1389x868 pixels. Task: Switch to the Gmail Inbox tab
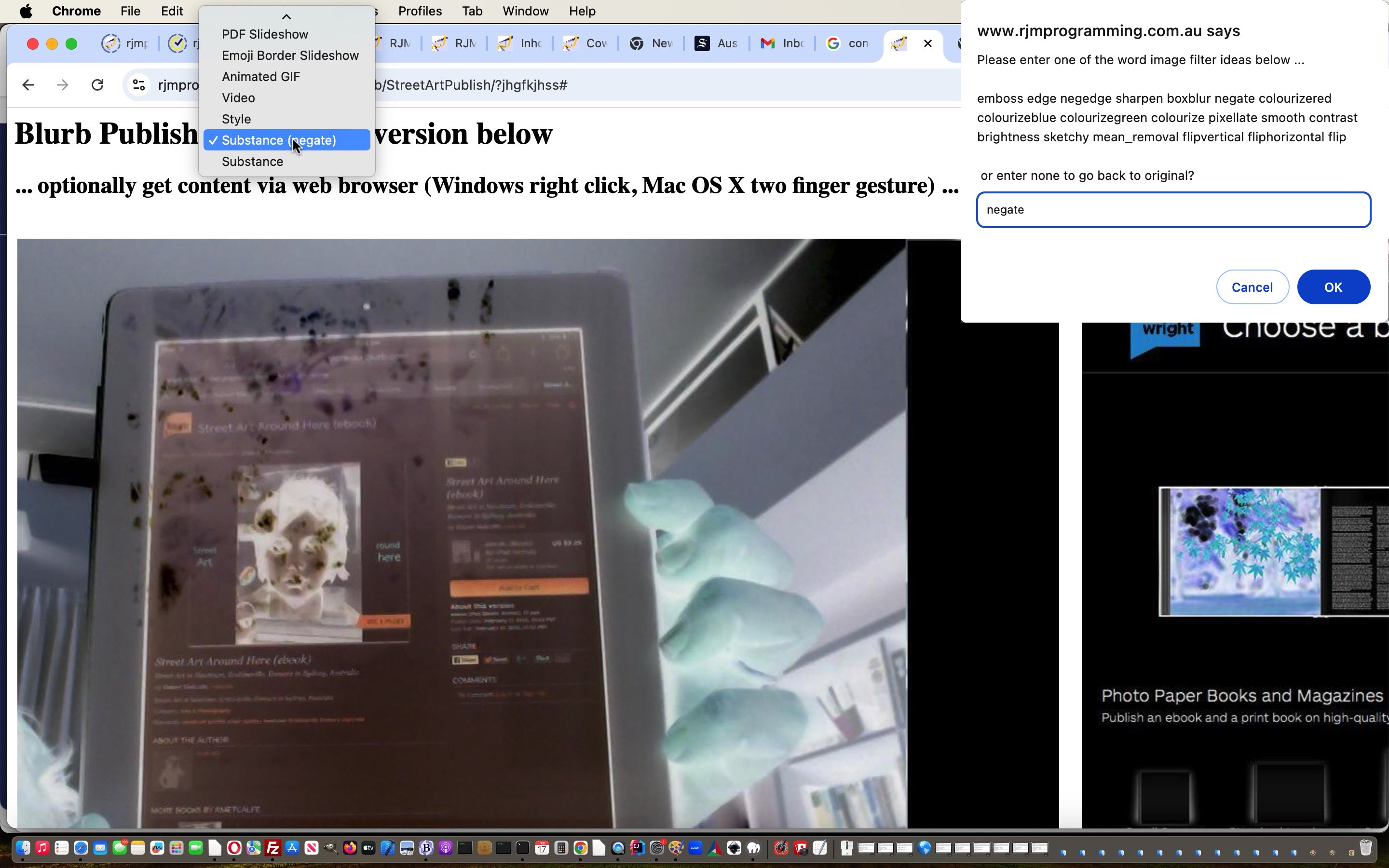click(x=782, y=43)
